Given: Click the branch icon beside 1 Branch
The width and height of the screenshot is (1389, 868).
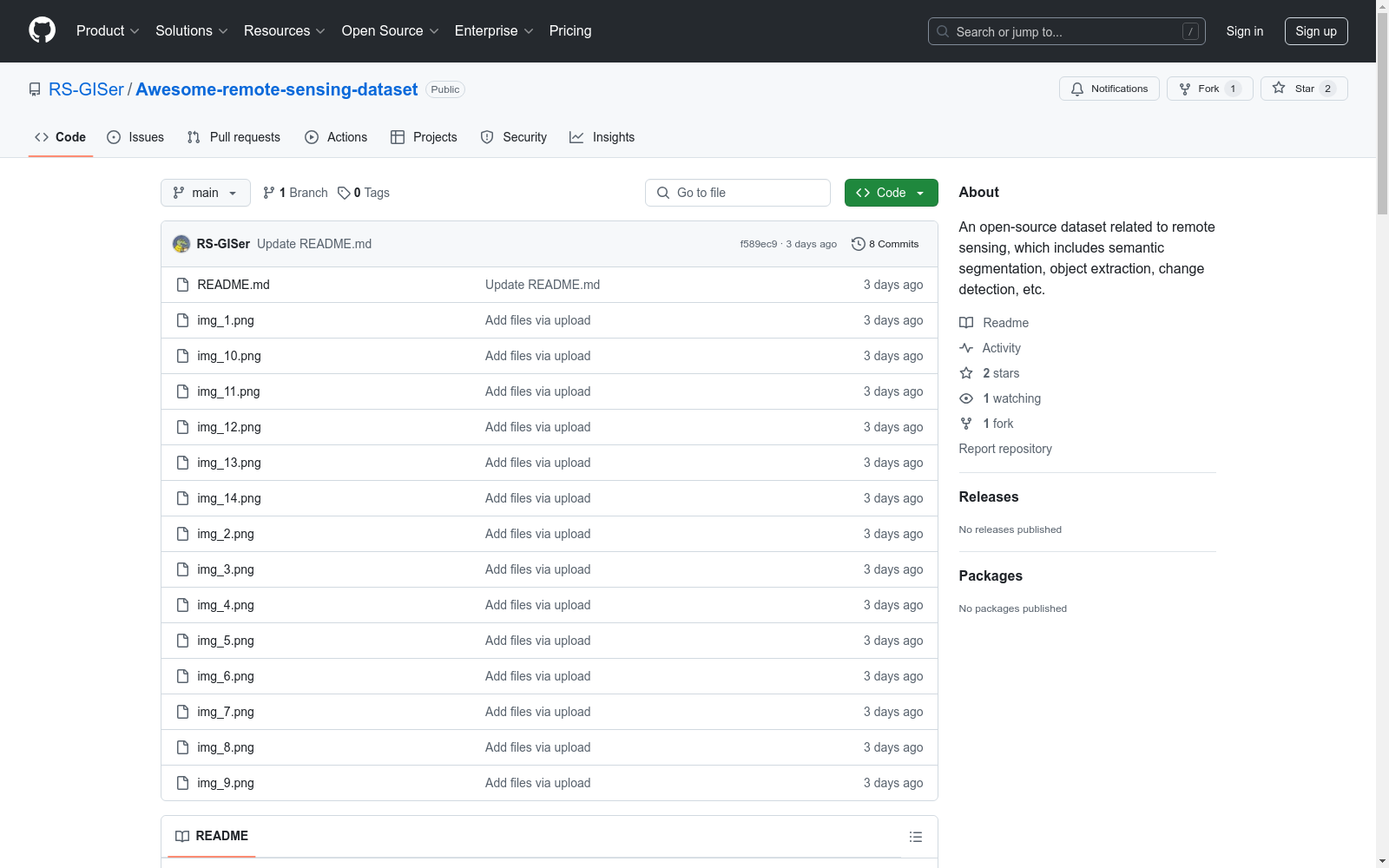Looking at the screenshot, I should [269, 193].
